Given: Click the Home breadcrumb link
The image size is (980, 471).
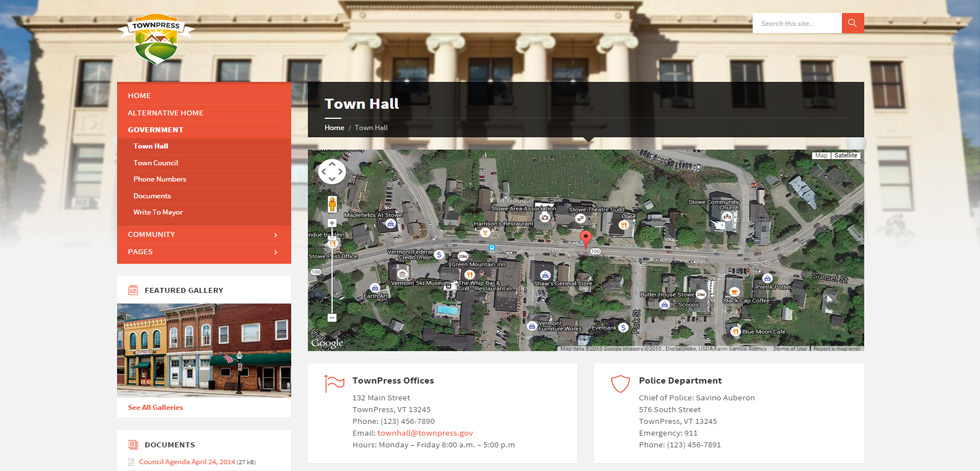Looking at the screenshot, I should [x=334, y=127].
